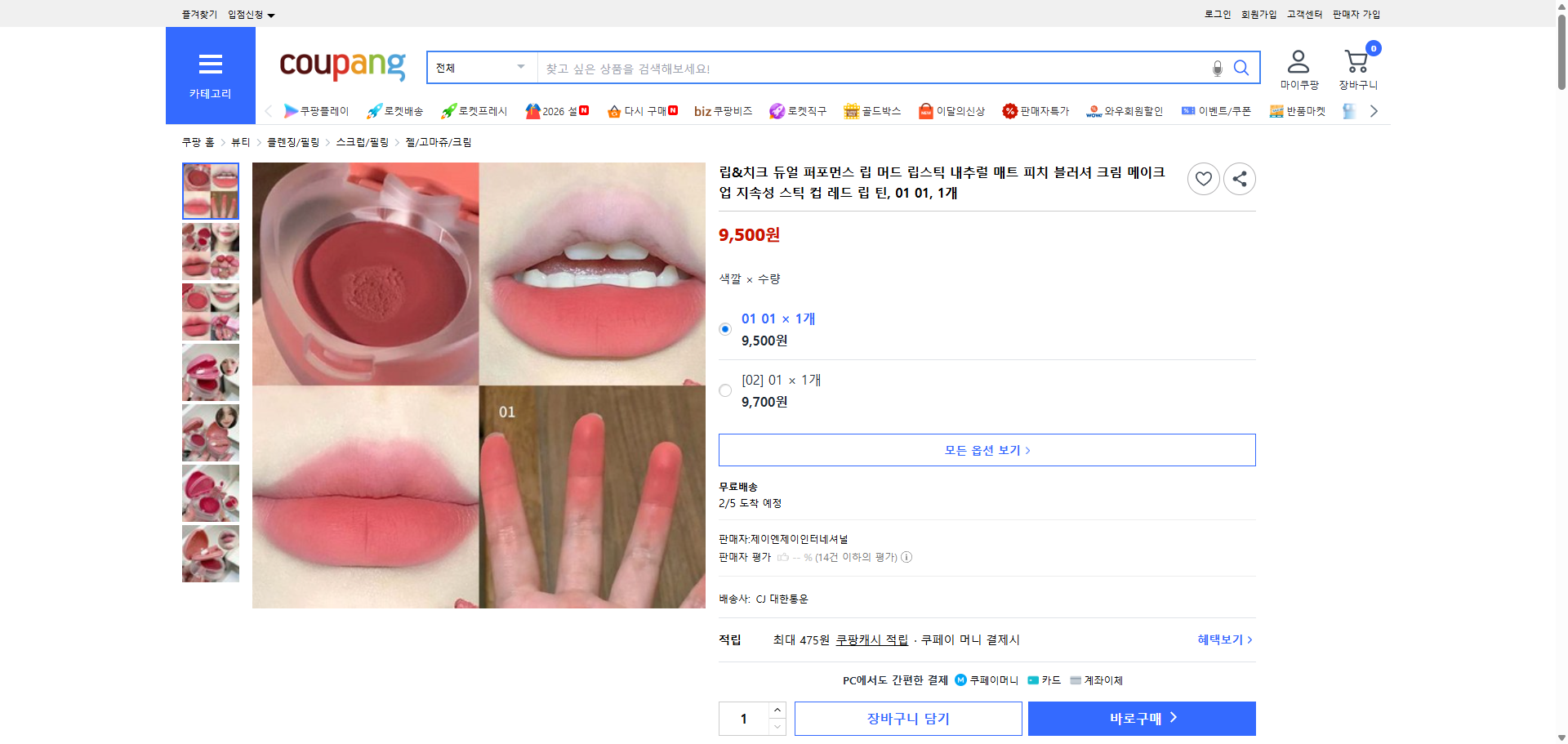This screenshot has width=1568, height=744.
Task: Select the 로켓배송 rocket icon
Action: click(x=372, y=110)
